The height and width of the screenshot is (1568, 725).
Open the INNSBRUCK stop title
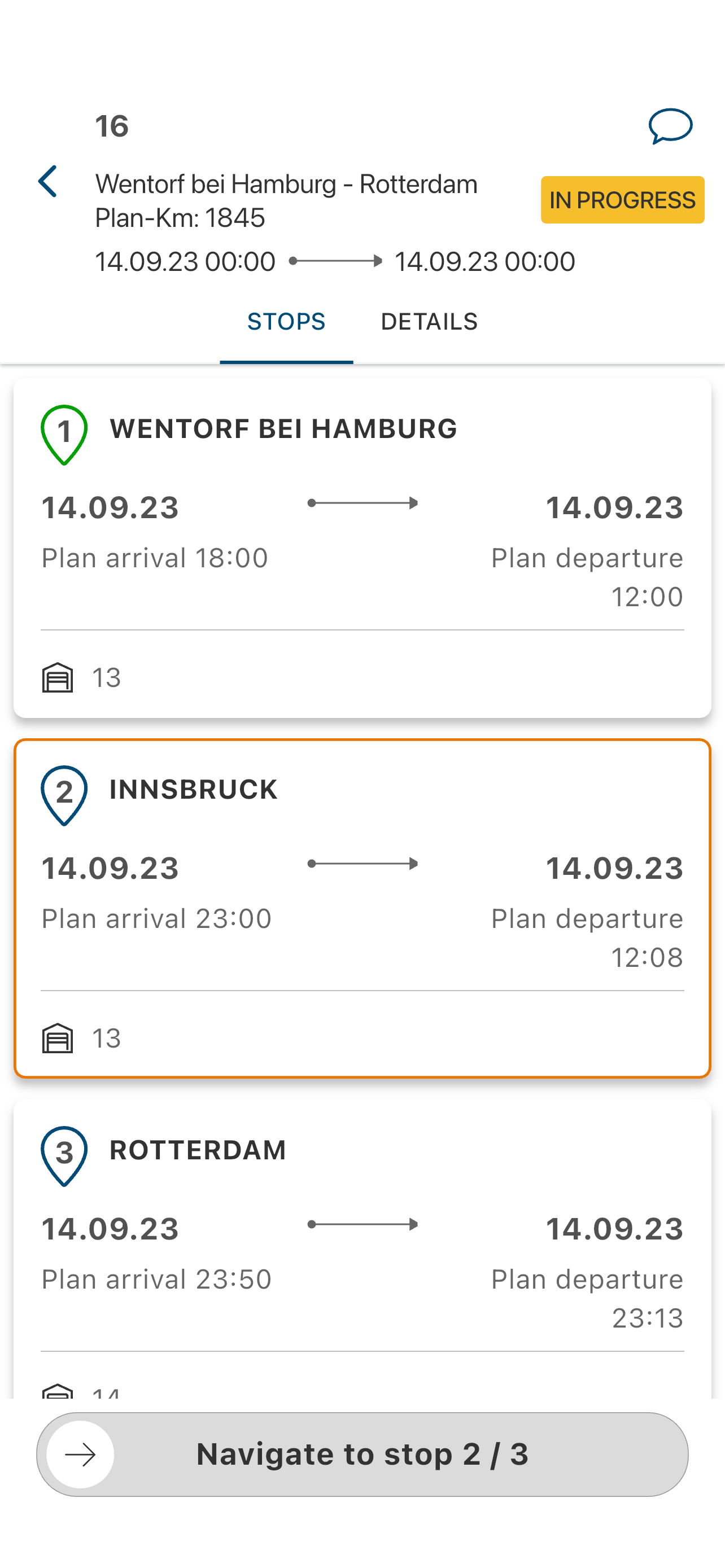193,790
